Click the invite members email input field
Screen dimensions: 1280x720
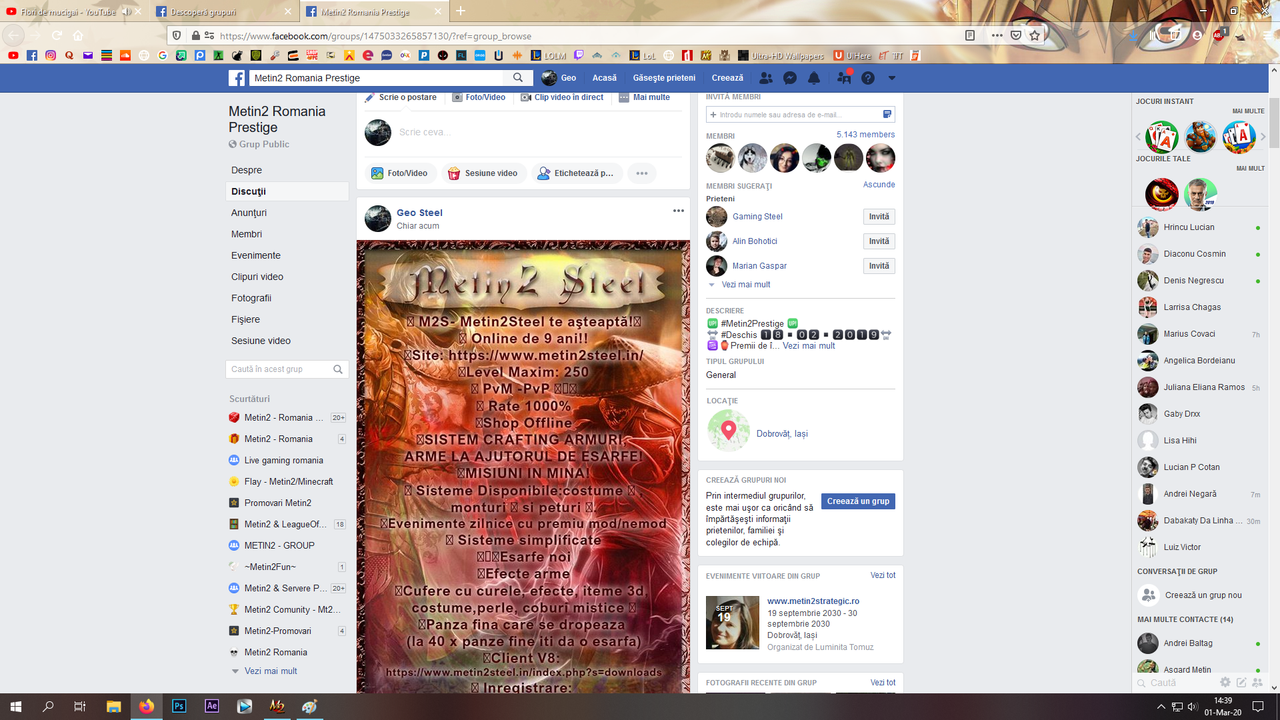800,115
